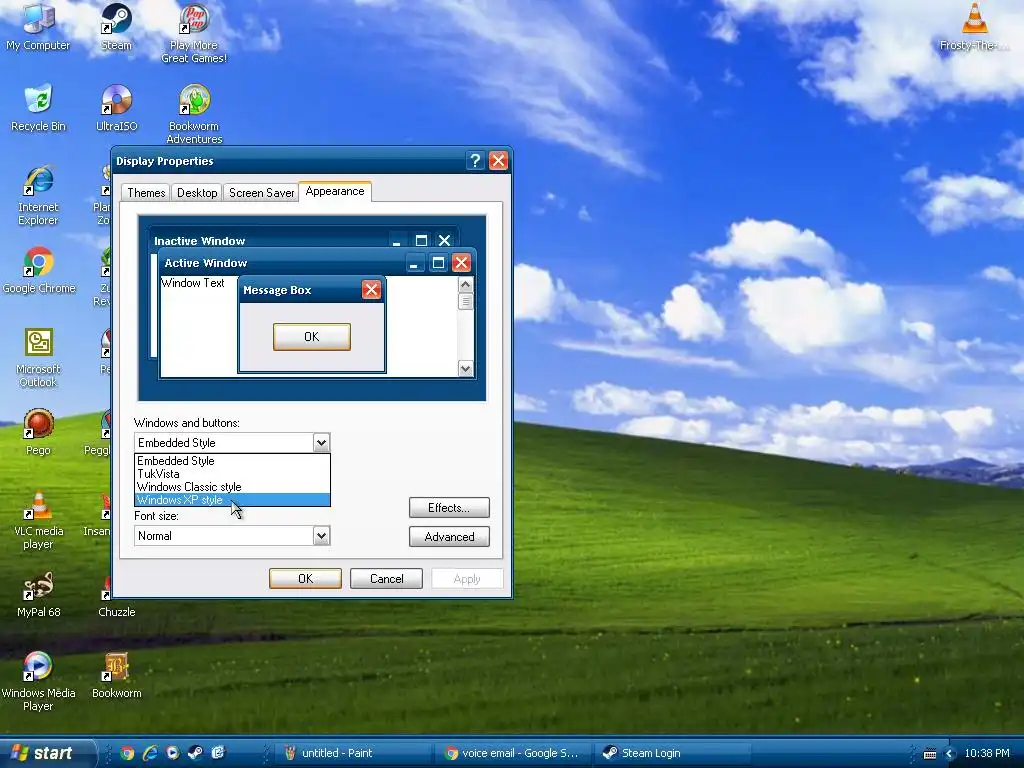Click the Advanced button
This screenshot has width=1024, height=768.
(449, 537)
